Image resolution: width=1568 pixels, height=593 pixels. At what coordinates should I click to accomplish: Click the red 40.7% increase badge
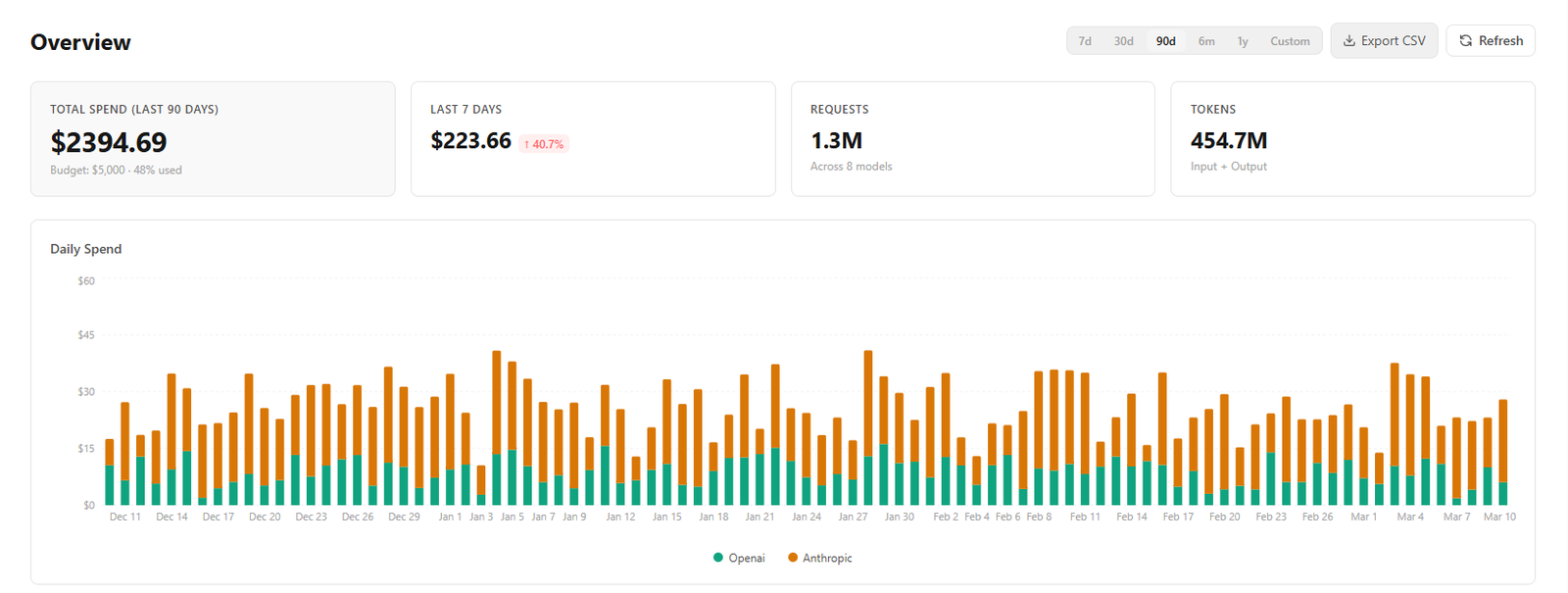pos(544,144)
